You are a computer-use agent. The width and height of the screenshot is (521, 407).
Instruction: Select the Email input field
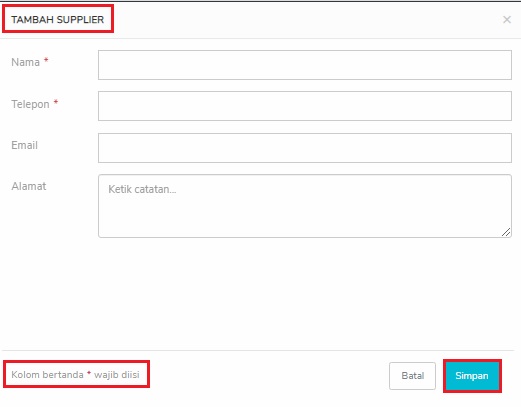coord(305,148)
